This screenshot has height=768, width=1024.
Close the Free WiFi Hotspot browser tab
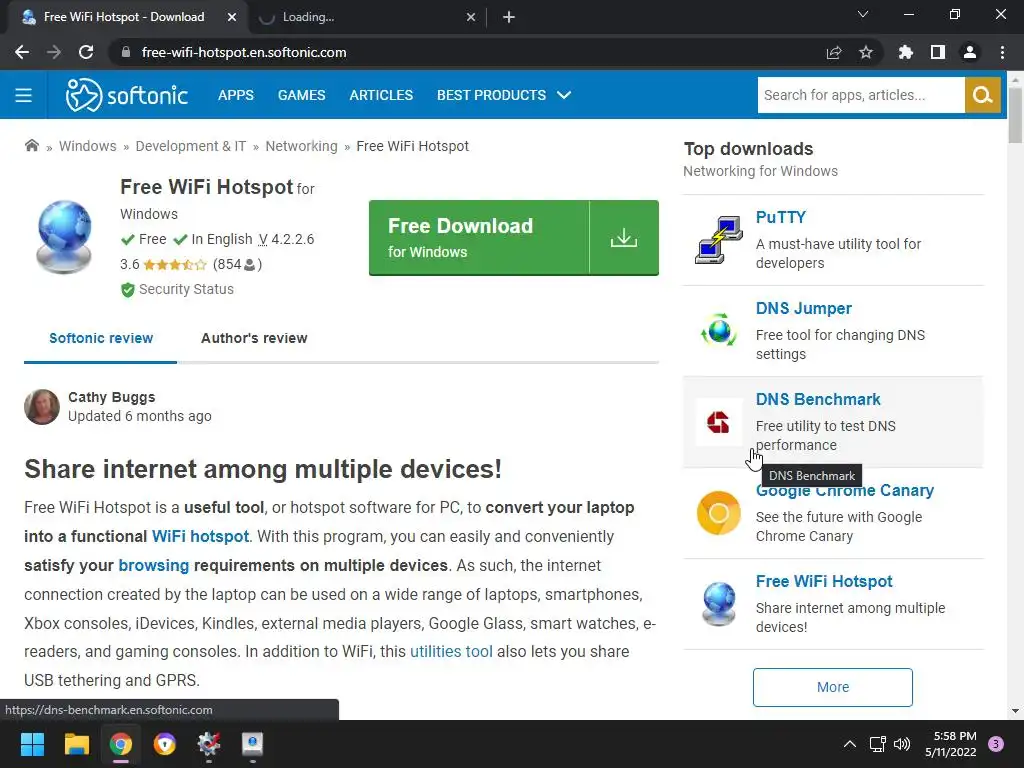(x=232, y=17)
